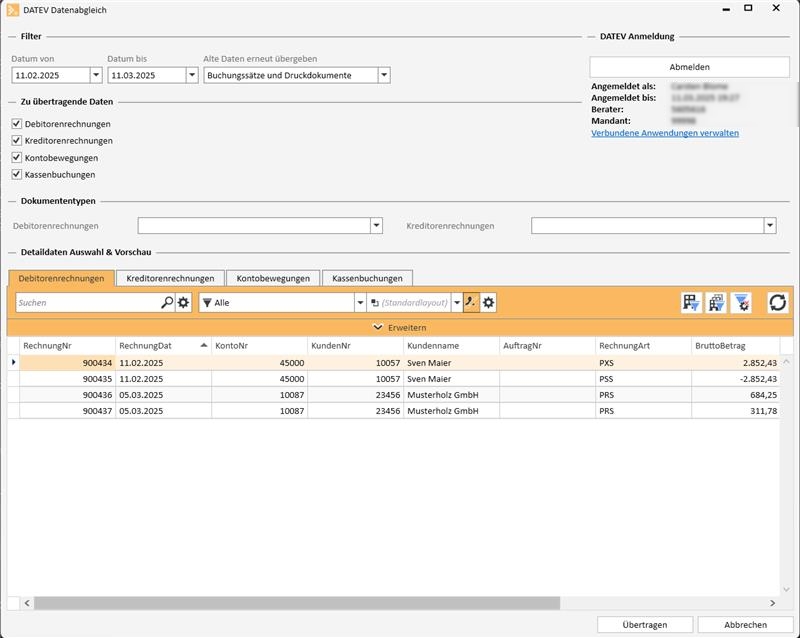Click horizontal scrollbar left arrow
This screenshot has height=638, width=800.
tap(27, 603)
